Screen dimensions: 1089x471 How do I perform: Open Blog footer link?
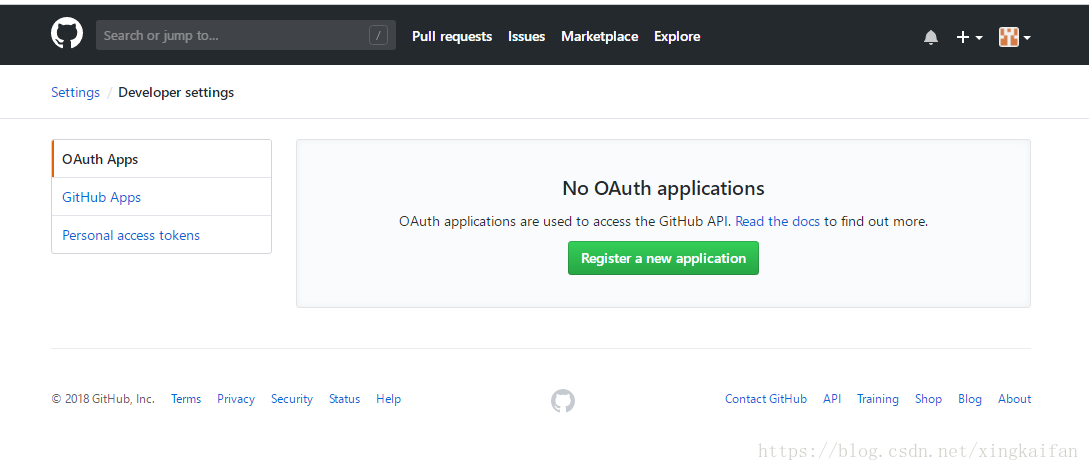coord(970,399)
